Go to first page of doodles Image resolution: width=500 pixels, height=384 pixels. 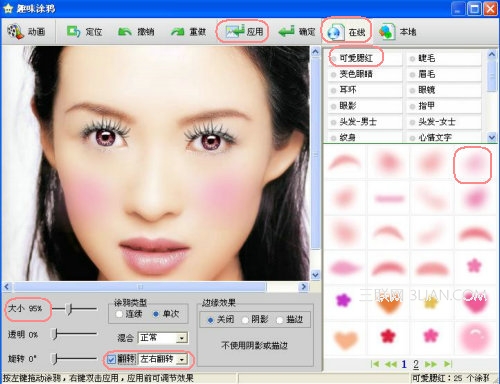[375, 364]
